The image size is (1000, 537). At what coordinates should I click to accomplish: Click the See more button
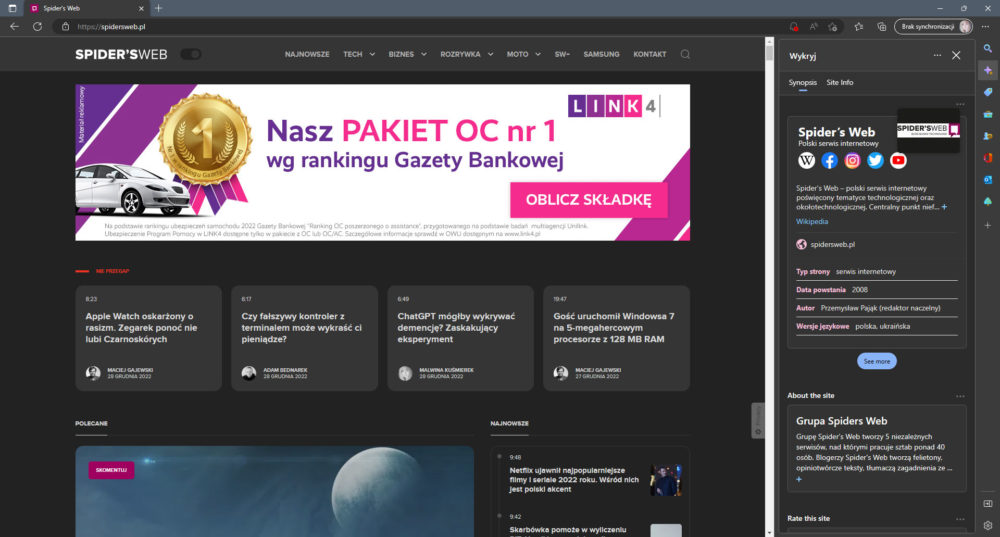click(876, 361)
